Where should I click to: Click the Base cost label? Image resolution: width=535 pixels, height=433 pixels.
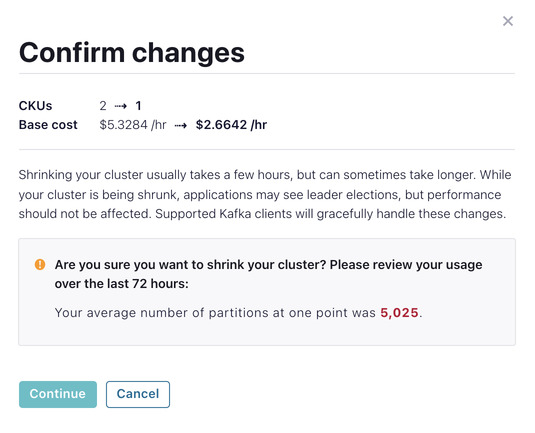pos(48,125)
